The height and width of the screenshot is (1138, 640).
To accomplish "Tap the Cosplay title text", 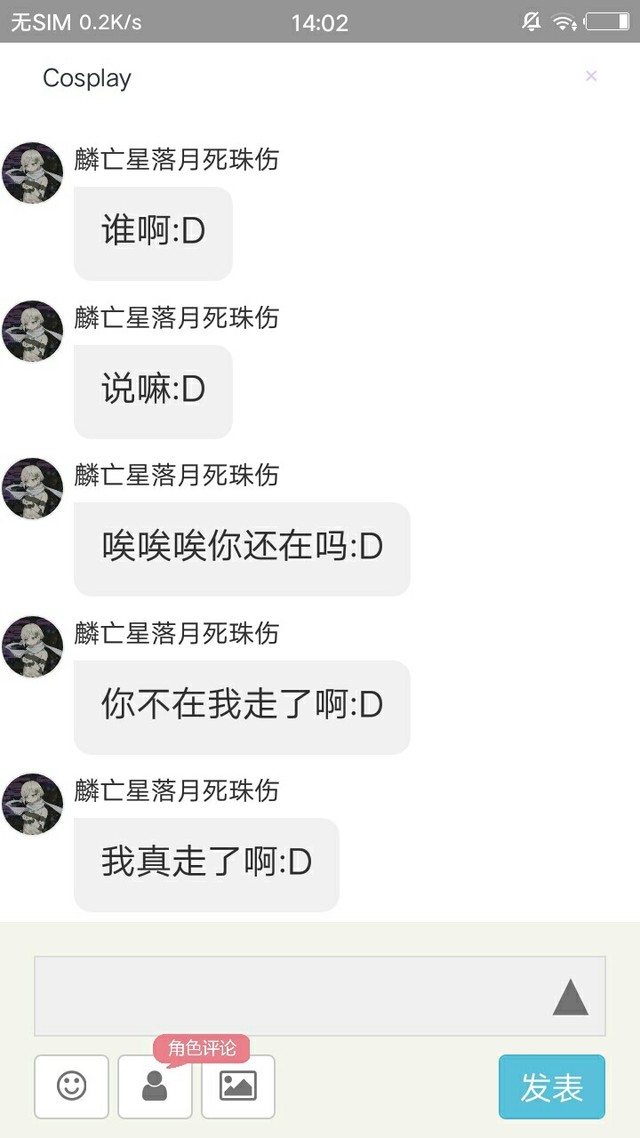I will (87, 78).
